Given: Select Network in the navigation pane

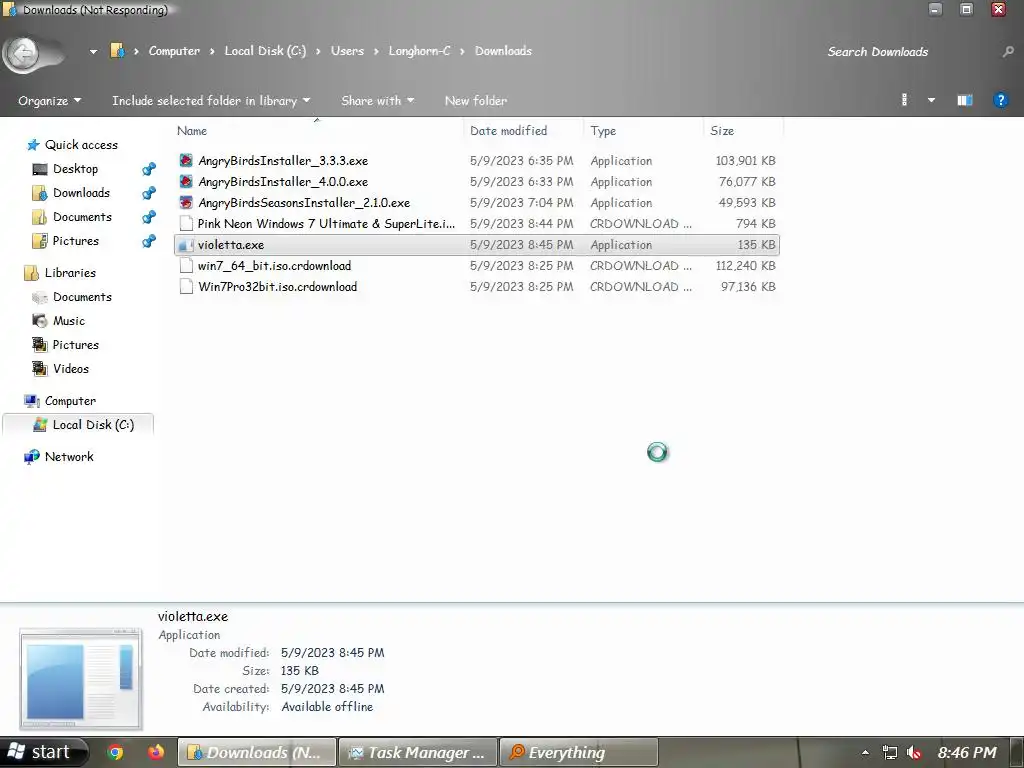Looking at the screenshot, I should tap(69, 457).
